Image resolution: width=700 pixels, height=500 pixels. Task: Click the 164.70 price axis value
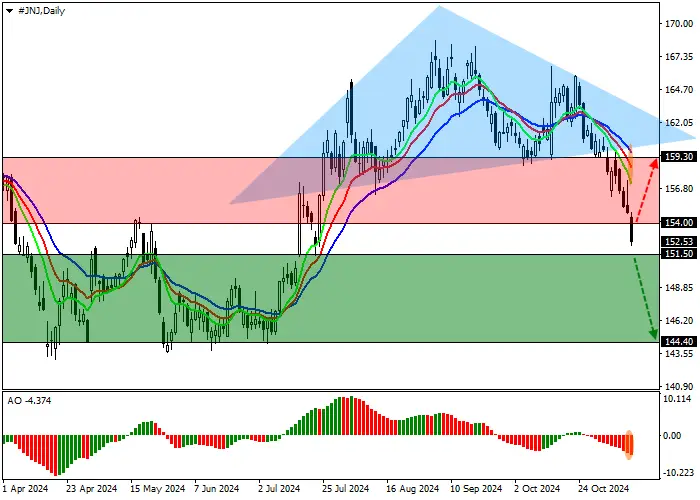679,90
